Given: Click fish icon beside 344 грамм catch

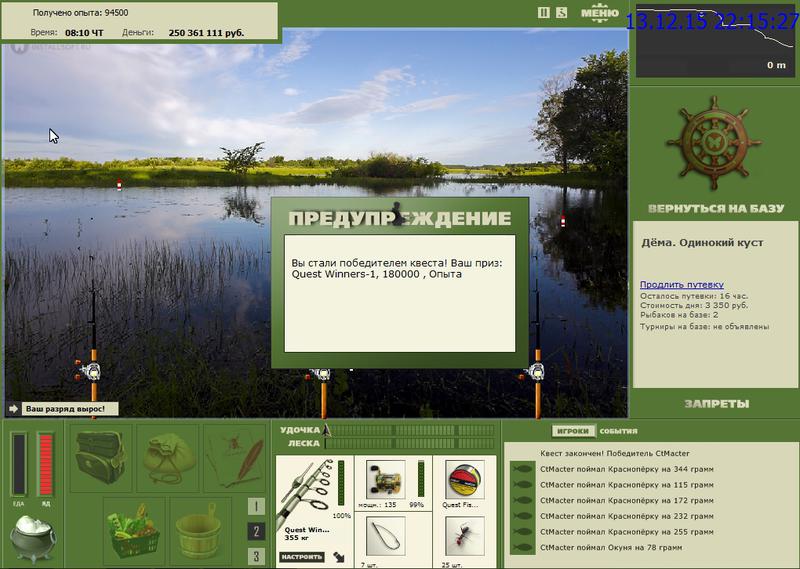Looking at the screenshot, I should coord(522,469).
